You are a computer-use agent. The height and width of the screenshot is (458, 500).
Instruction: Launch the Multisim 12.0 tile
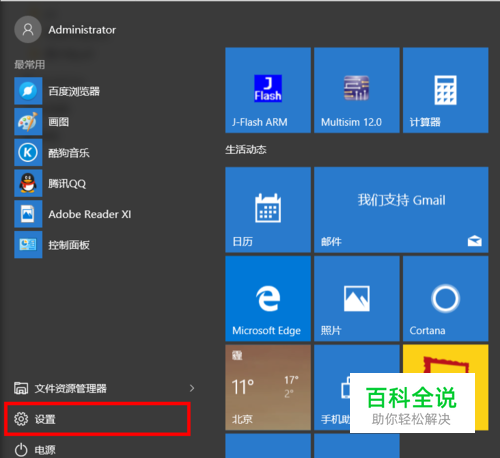357,90
